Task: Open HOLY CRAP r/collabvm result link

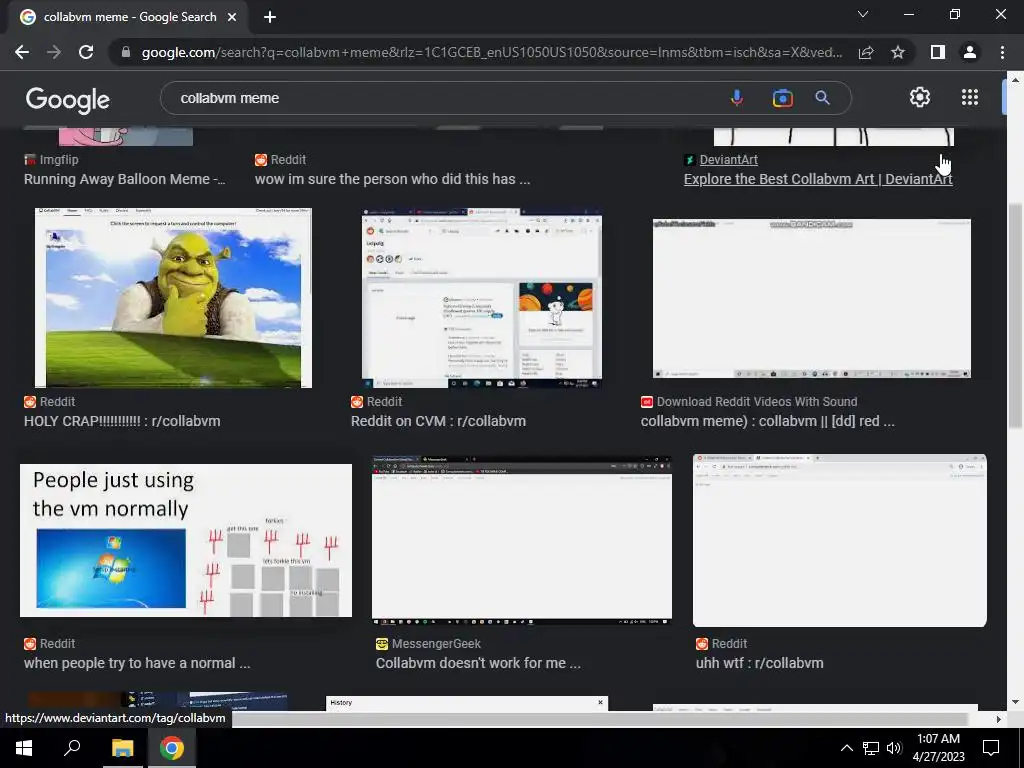Action: [122, 421]
